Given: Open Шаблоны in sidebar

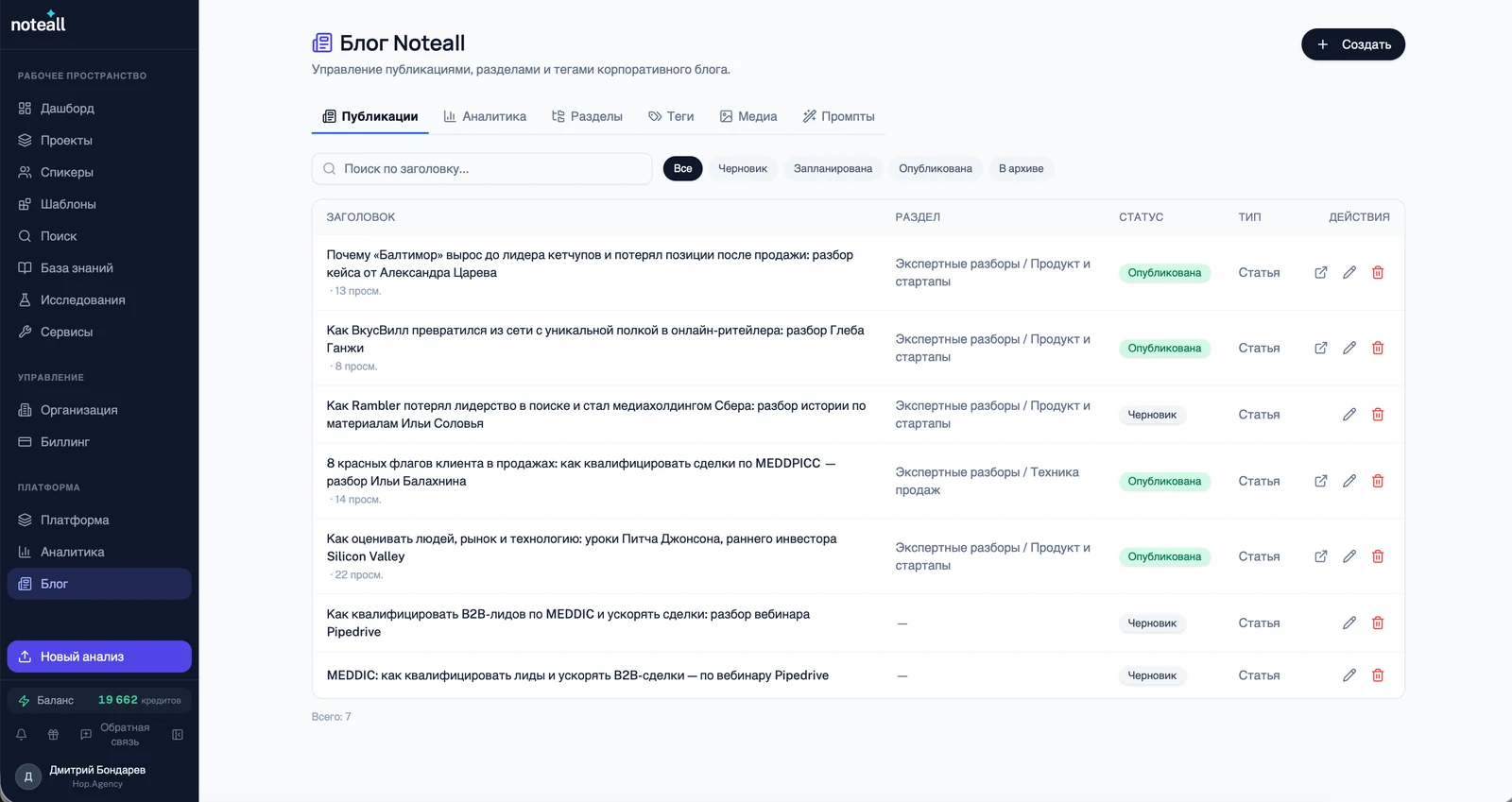Looking at the screenshot, I should pos(99,204).
